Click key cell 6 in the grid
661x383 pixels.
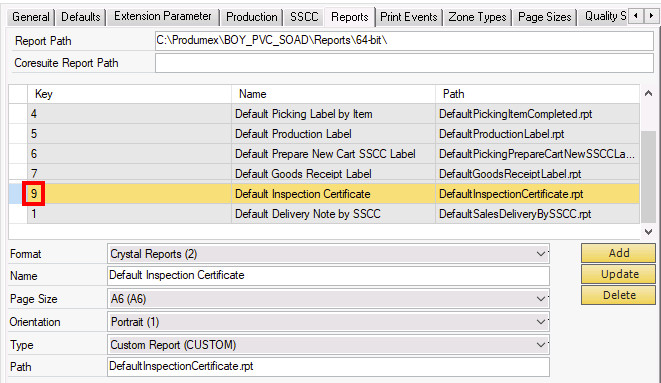(x=129, y=154)
